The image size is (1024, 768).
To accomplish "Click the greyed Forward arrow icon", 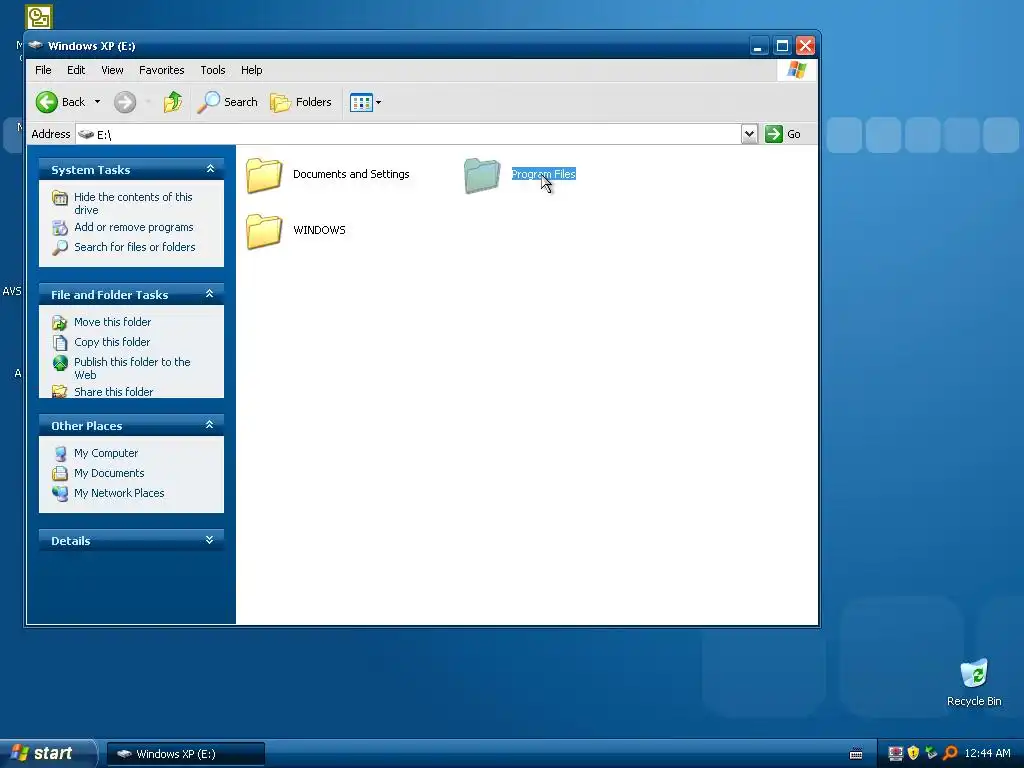I will click(x=125, y=102).
